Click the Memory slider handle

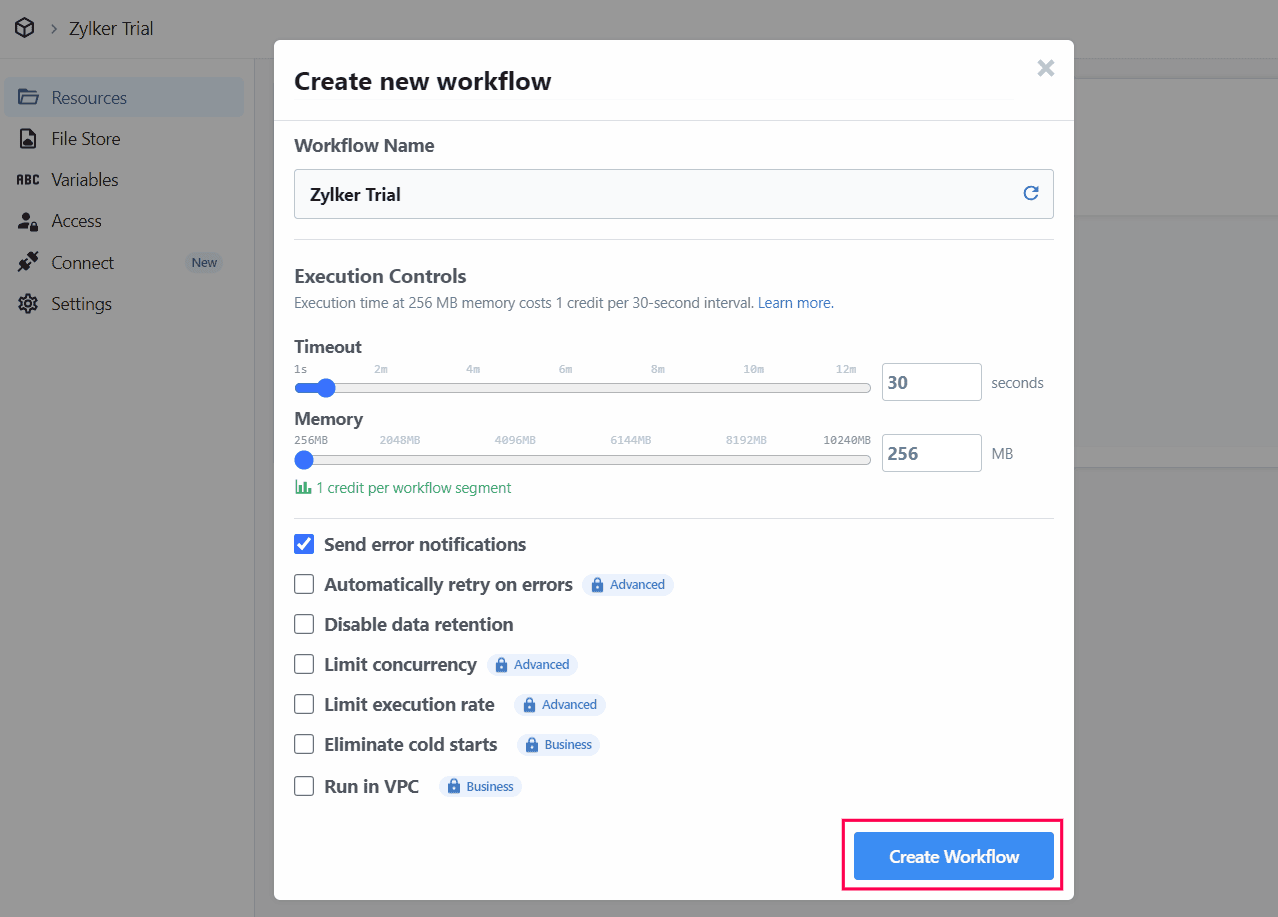[x=304, y=460]
